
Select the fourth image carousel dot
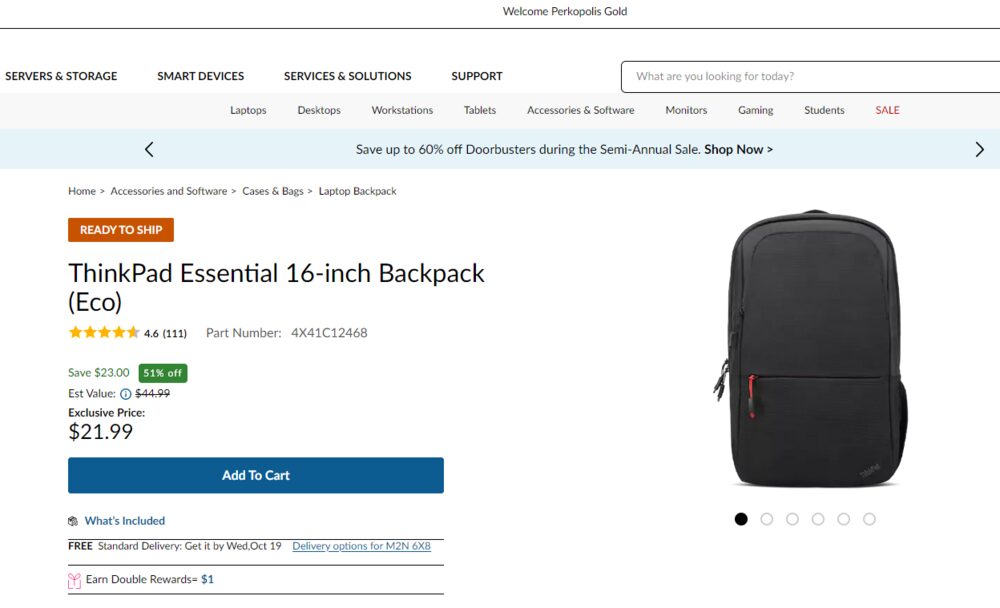[818, 519]
